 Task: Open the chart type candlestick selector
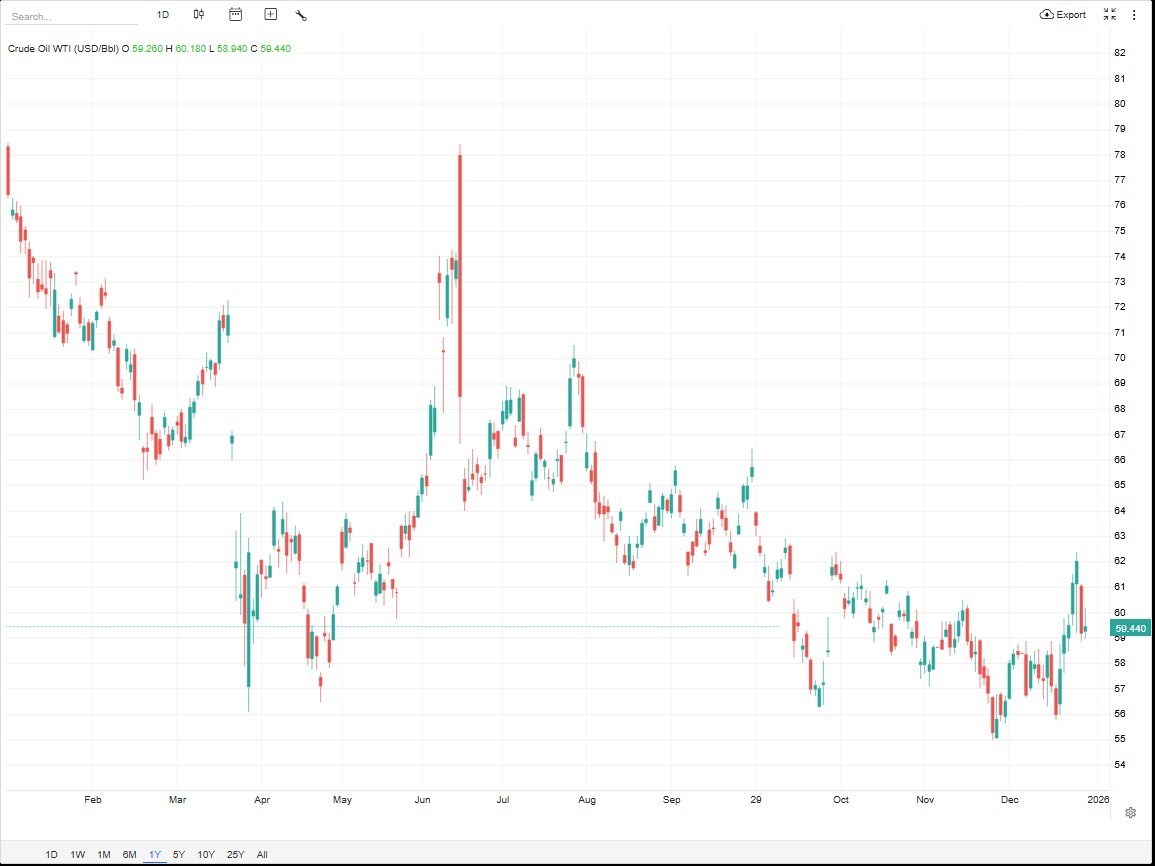(x=199, y=14)
